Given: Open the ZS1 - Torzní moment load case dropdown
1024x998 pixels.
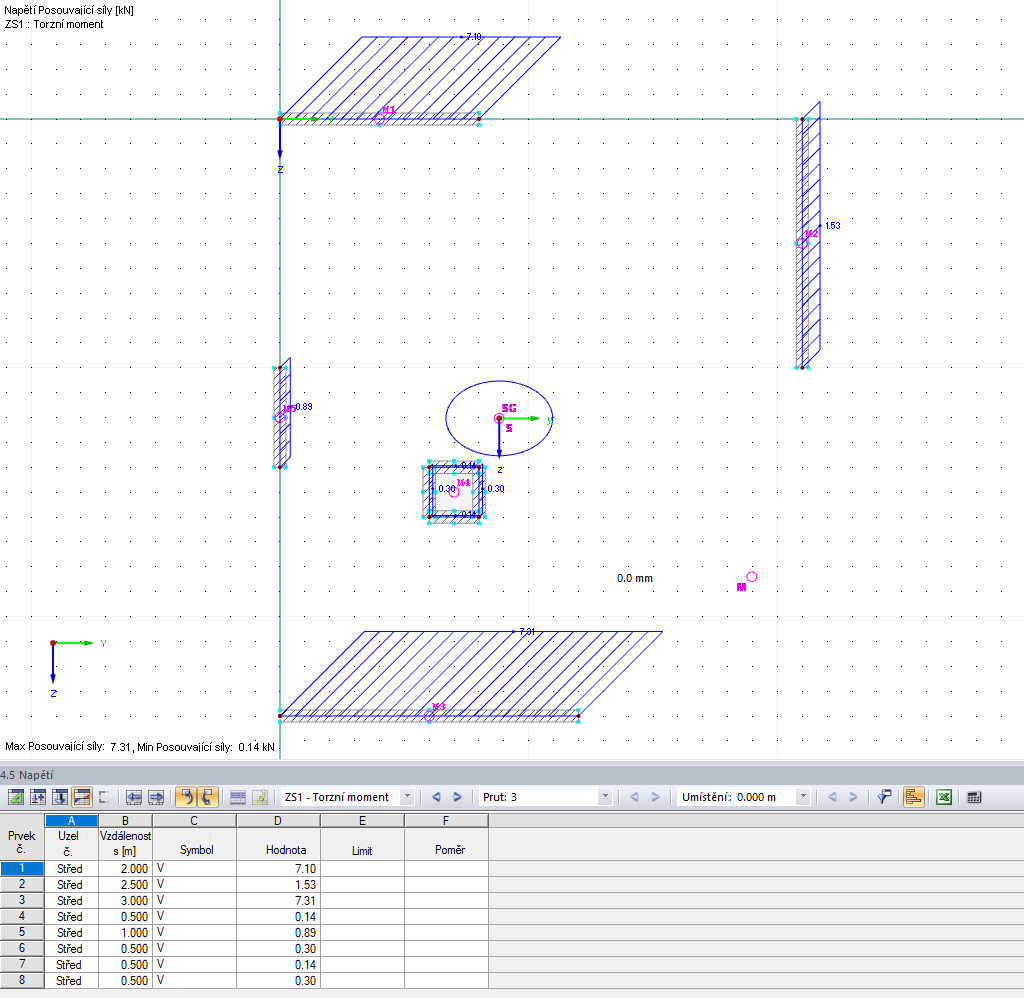Looking at the screenshot, I should tap(407, 797).
